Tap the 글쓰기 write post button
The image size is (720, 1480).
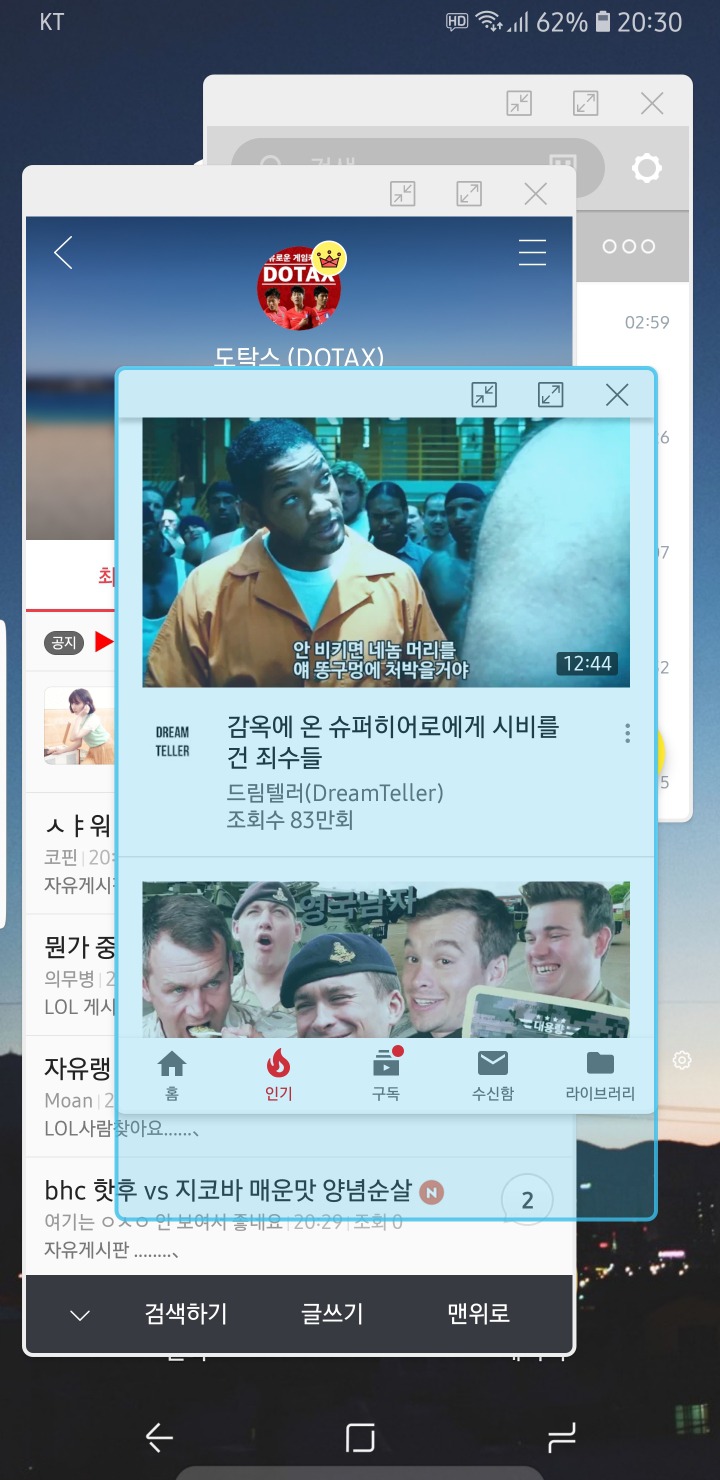332,1314
